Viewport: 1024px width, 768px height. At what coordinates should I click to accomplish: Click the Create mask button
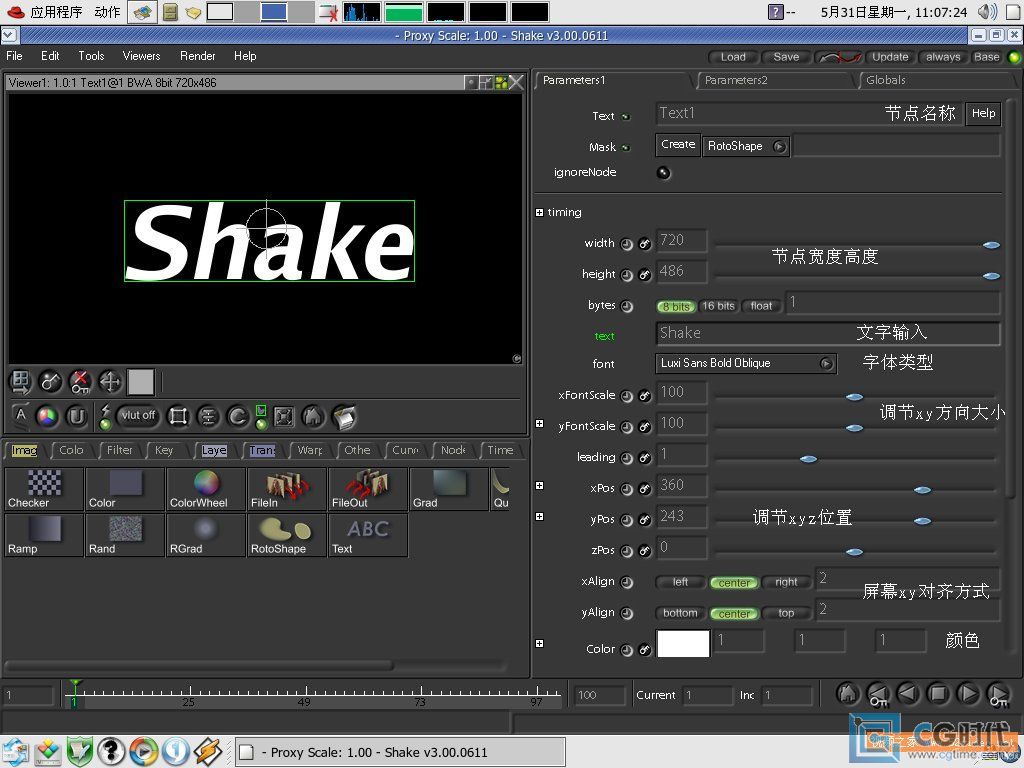point(678,145)
